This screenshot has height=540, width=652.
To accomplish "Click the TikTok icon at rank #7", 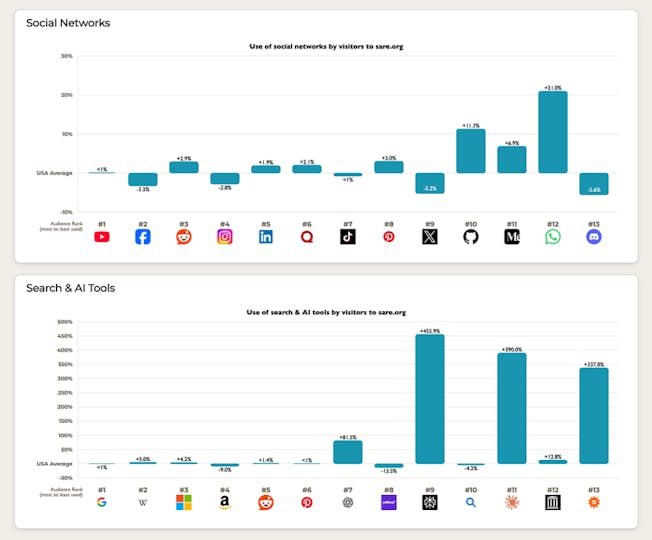I will click(x=348, y=237).
